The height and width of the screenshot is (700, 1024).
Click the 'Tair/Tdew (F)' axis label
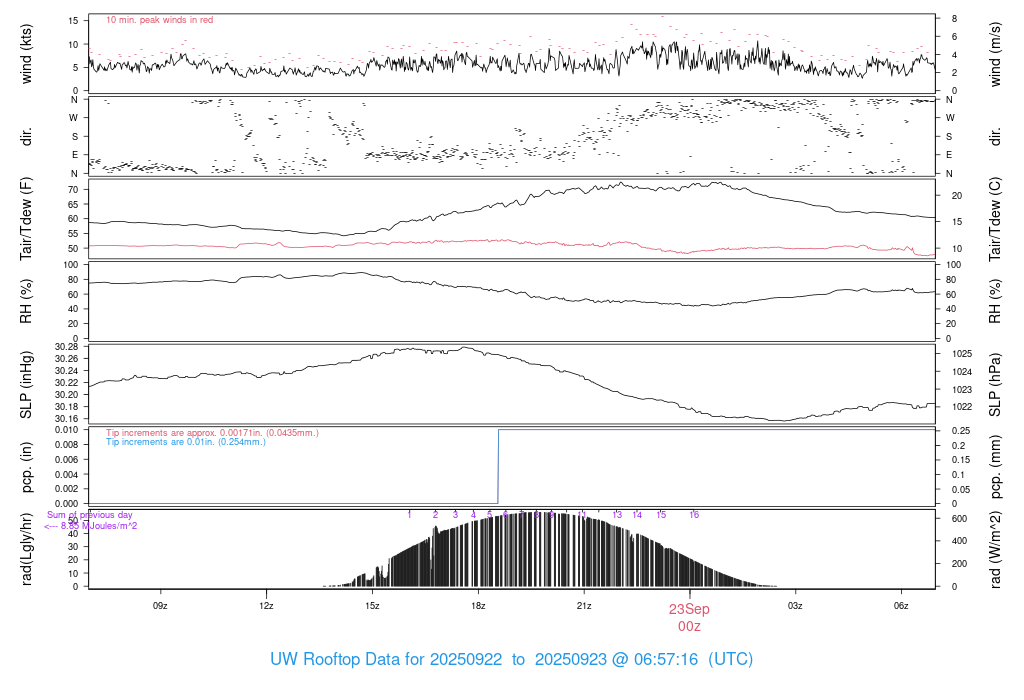[x=26, y=219]
